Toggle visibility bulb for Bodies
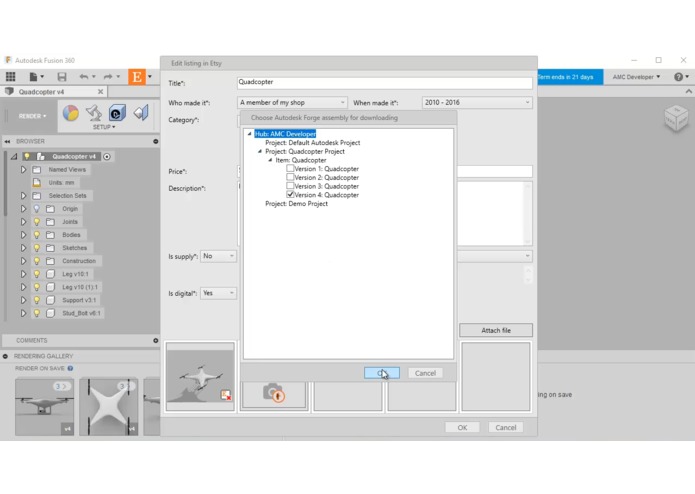 pos(37,235)
